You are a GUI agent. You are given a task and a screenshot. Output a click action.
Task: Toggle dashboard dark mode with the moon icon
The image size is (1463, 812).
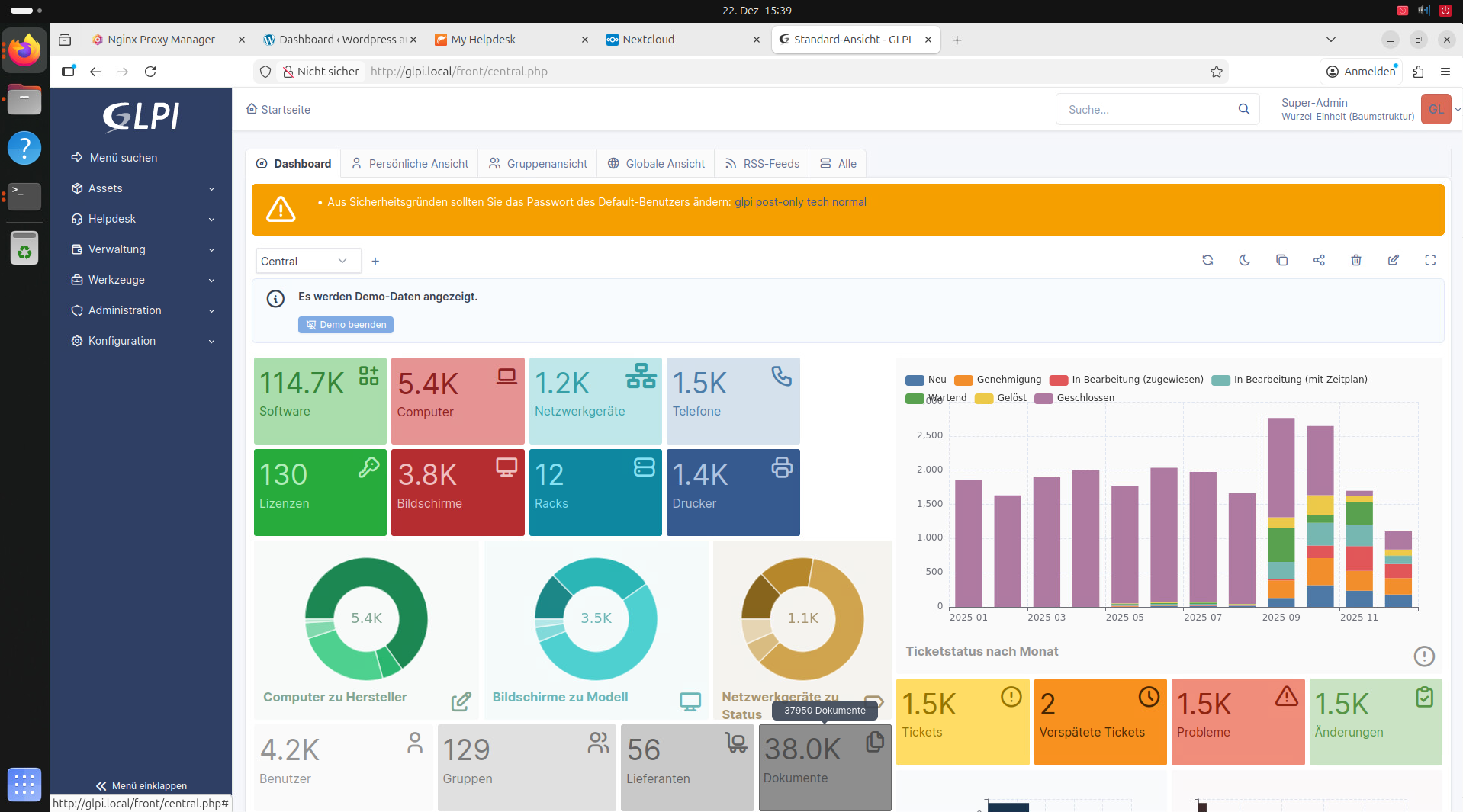(1245, 260)
